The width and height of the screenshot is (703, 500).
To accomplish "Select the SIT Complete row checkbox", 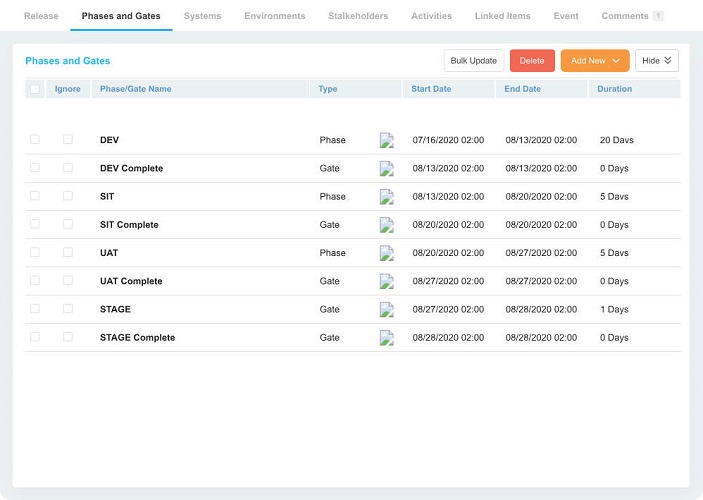I will coord(35,224).
